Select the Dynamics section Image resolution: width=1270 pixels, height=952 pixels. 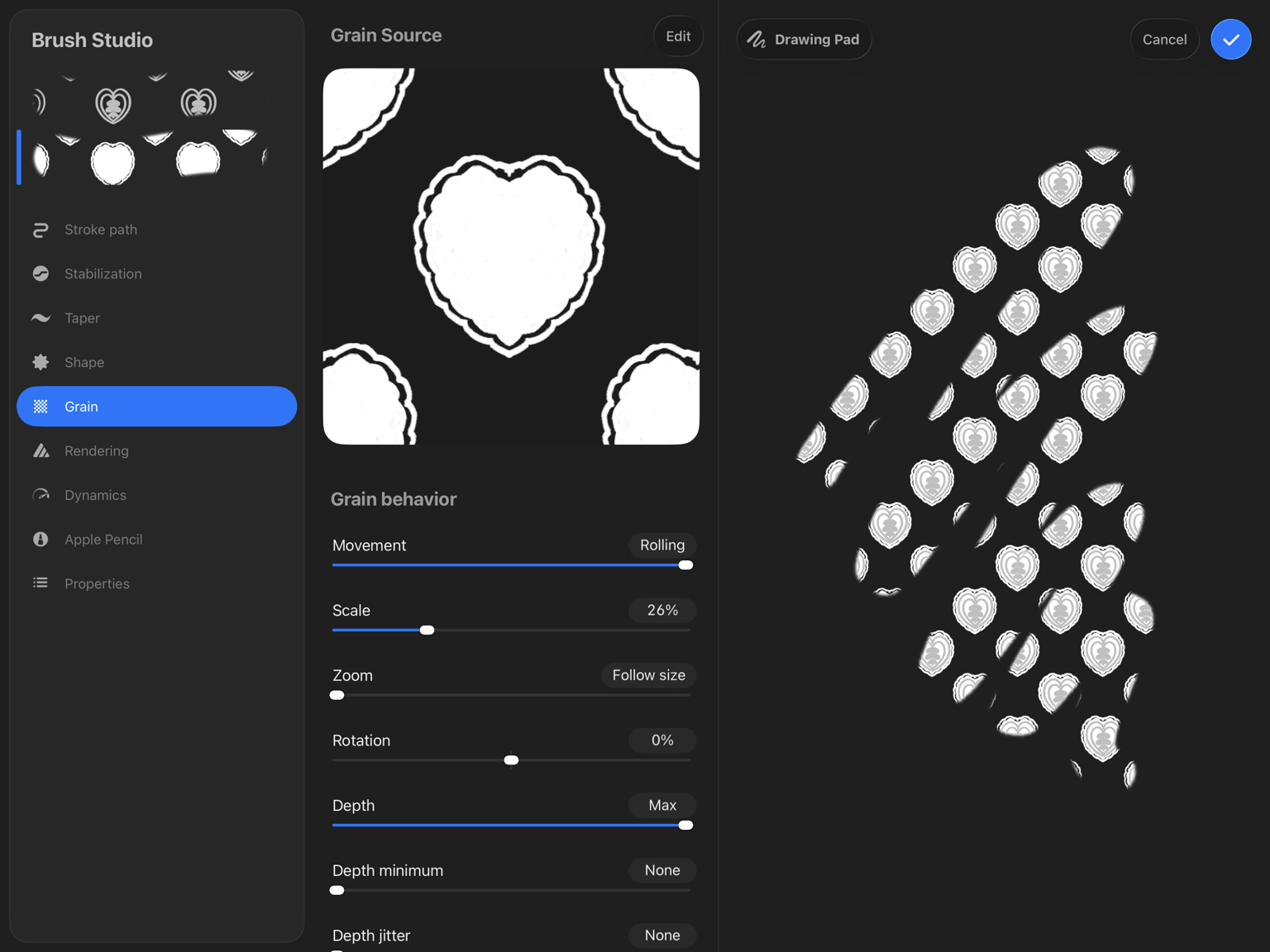(157, 495)
